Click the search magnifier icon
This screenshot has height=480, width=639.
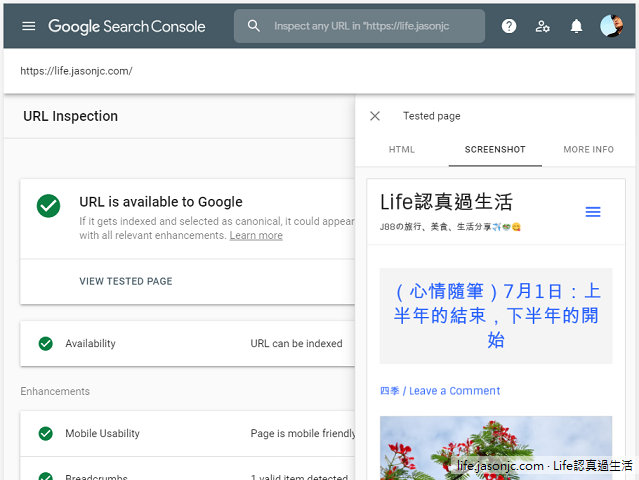(253, 26)
